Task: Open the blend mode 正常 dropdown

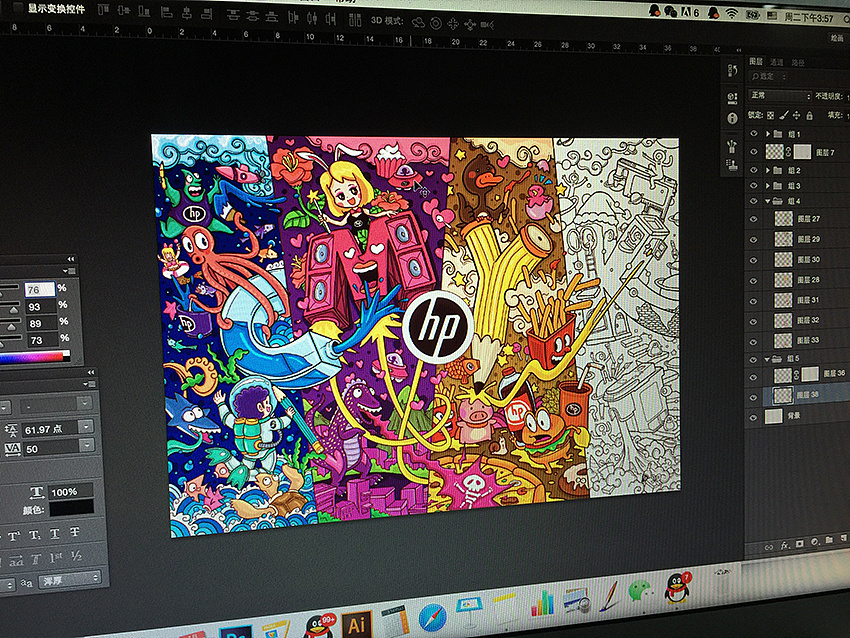Action: pos(780,96)
